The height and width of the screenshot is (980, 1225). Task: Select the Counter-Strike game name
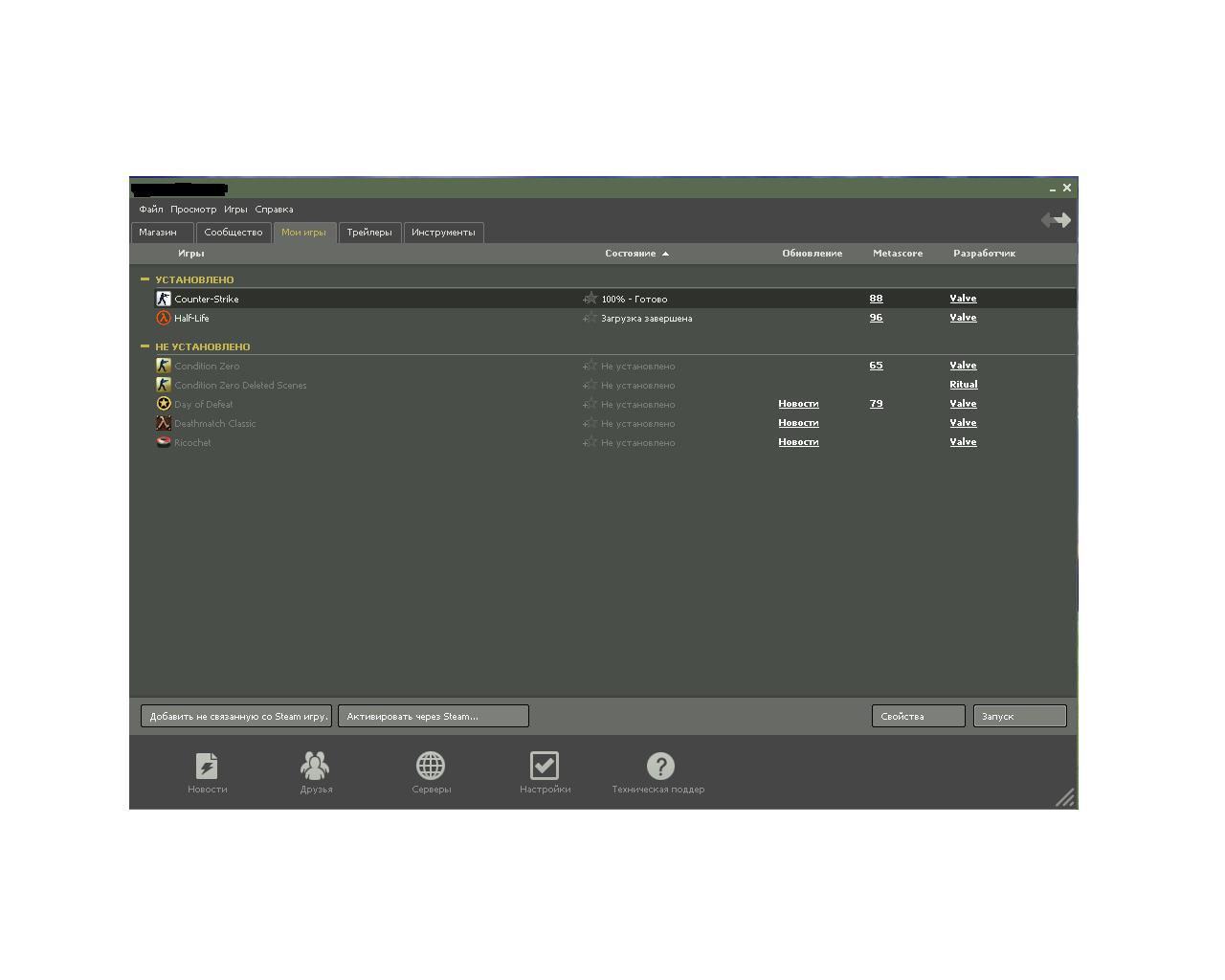click(207, 299)
